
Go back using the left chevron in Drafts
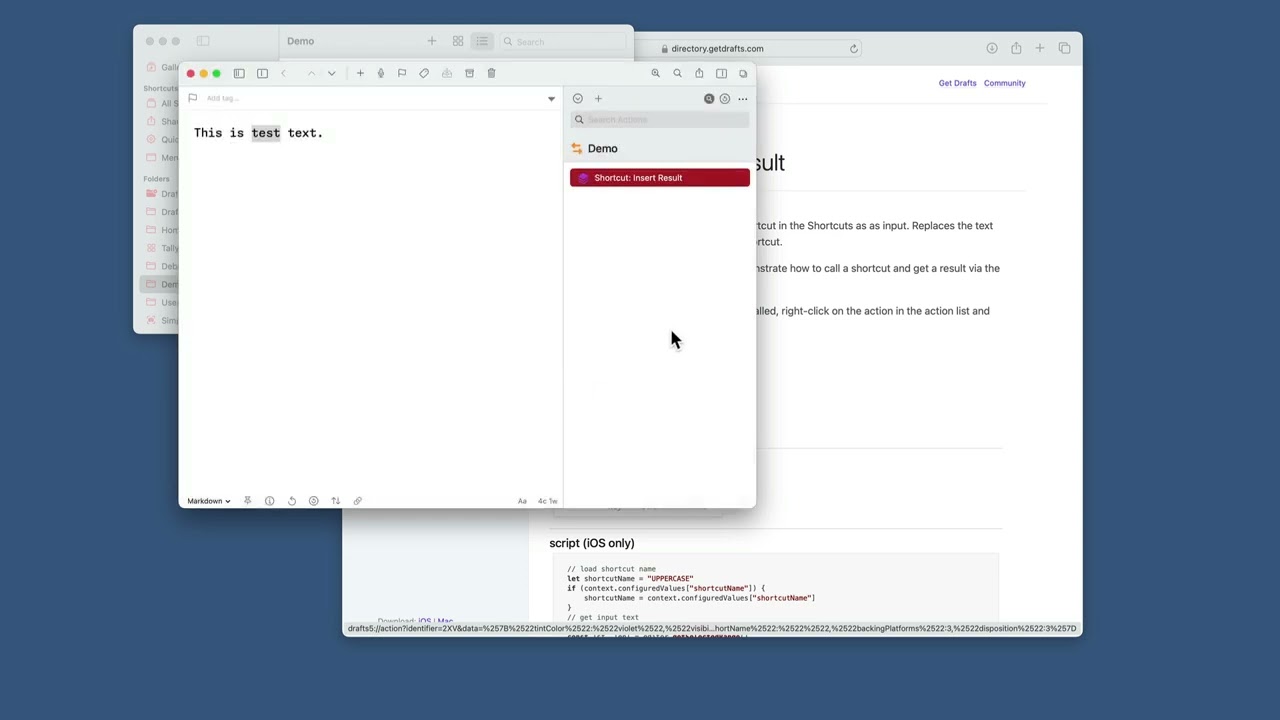click(x=284, y=73)
